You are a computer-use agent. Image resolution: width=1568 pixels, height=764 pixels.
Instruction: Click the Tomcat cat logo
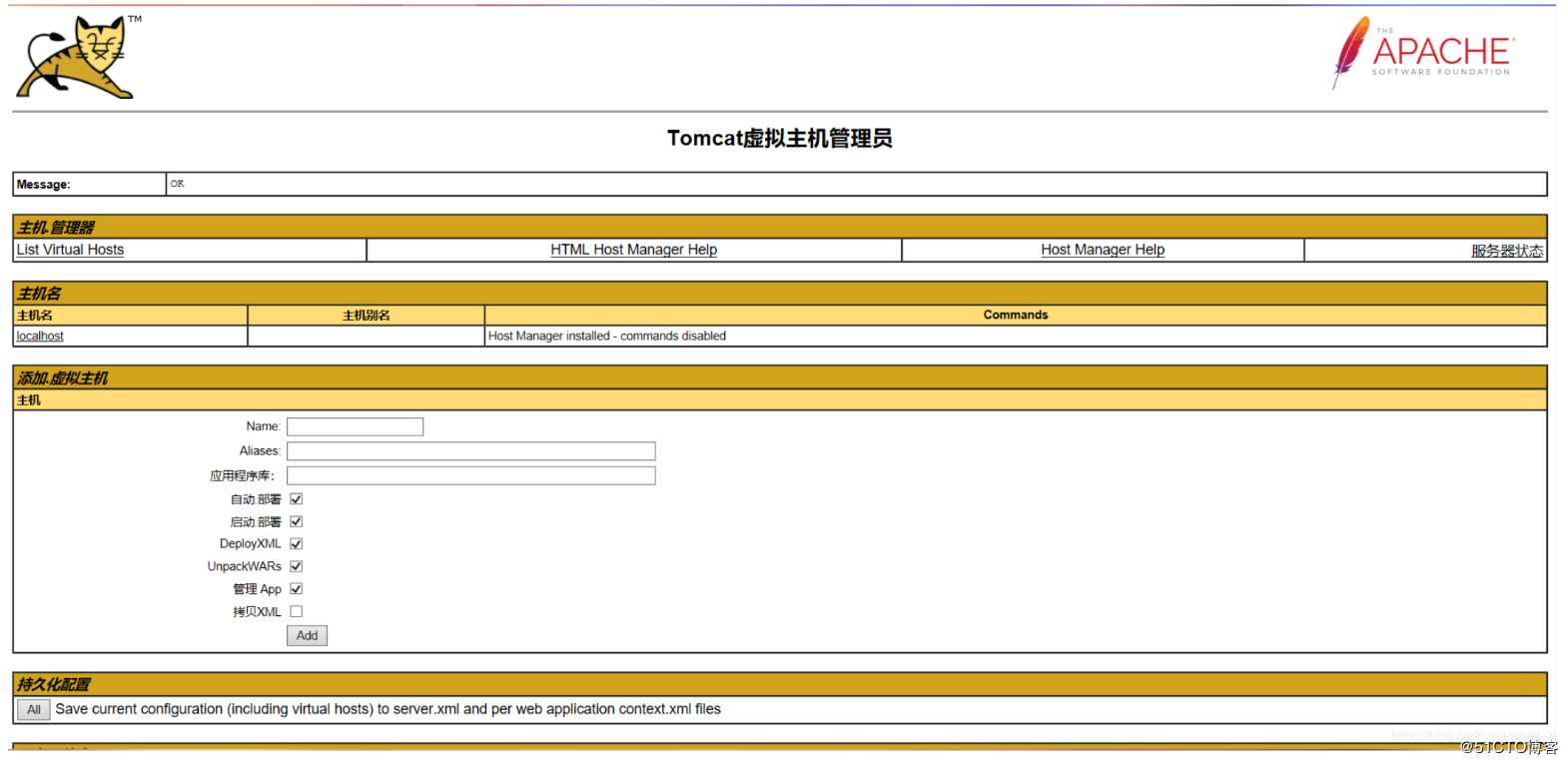point(78,57)
